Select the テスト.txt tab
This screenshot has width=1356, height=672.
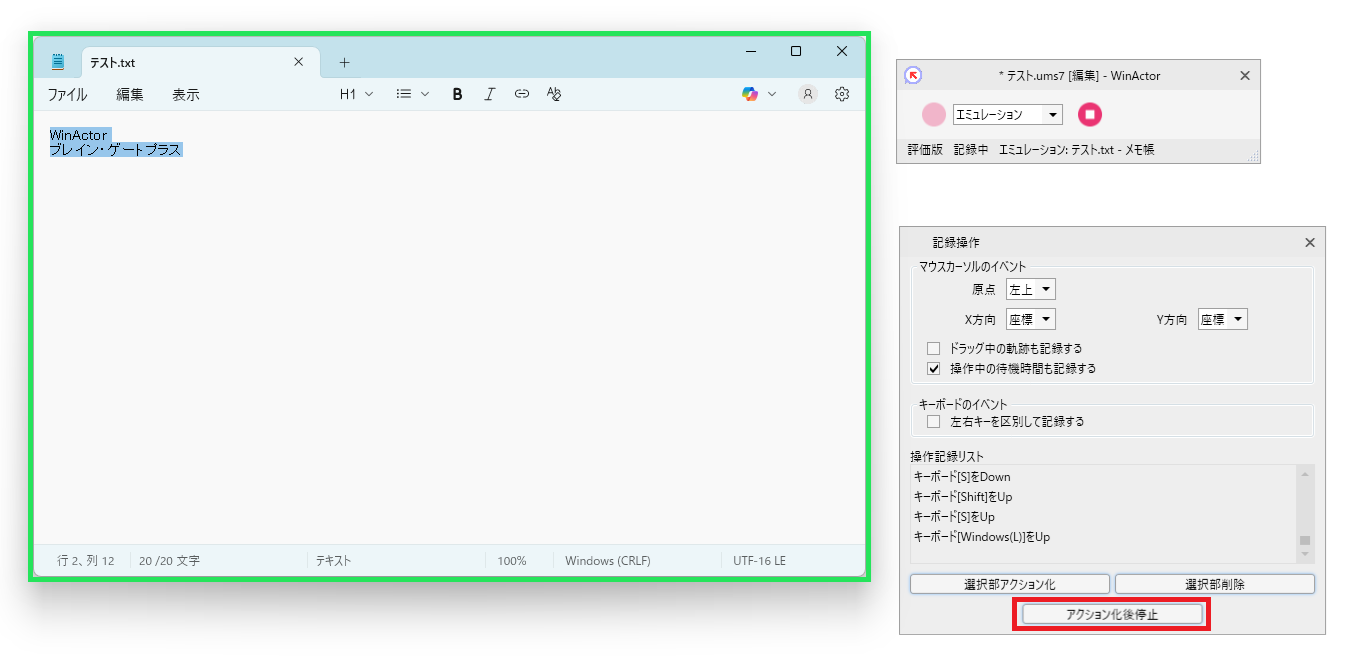(x=200, y=62)
